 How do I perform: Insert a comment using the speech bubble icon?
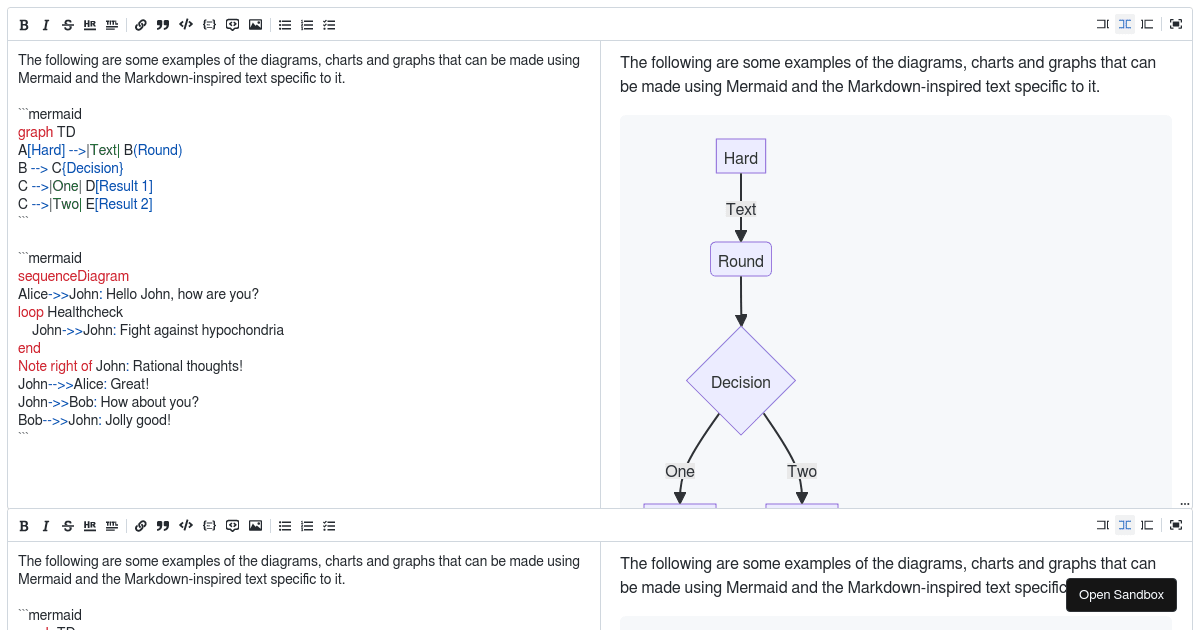tap(232, 24)
